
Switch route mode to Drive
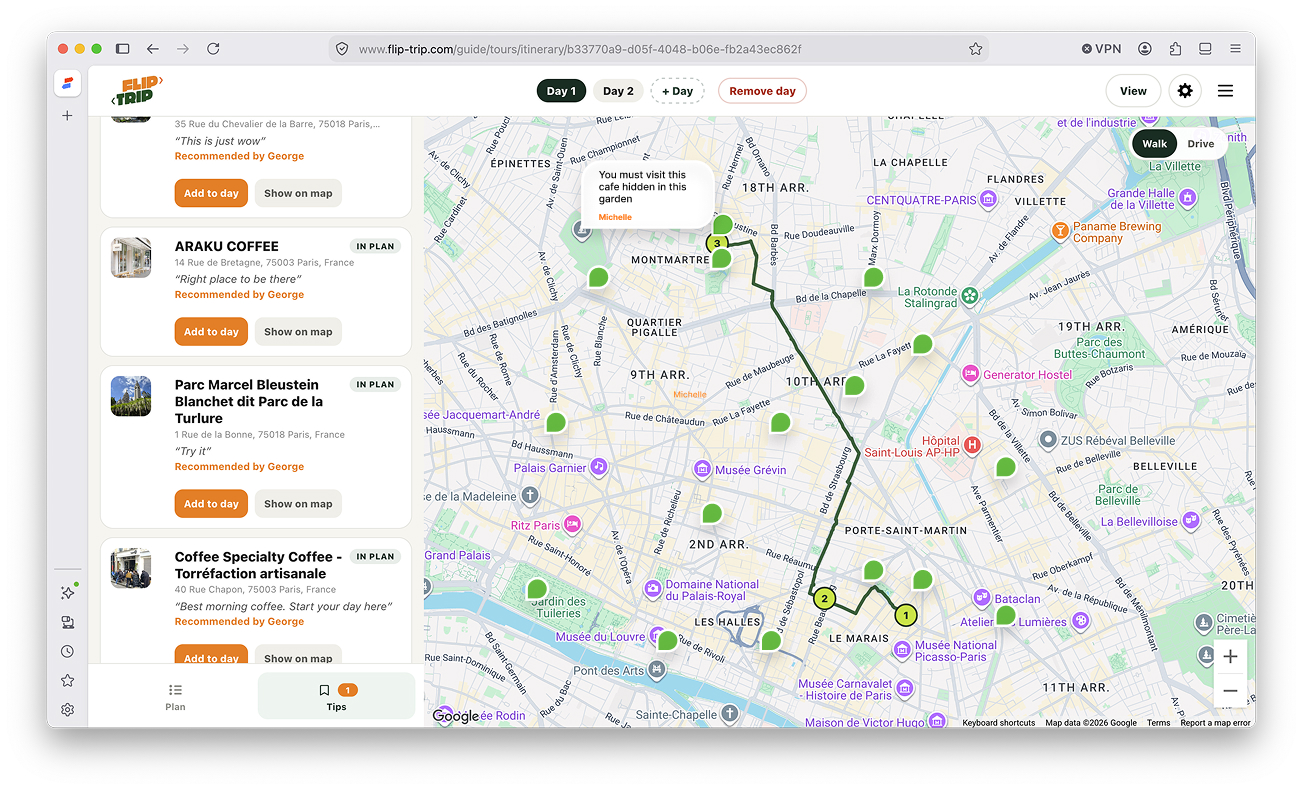(1201, 144)
